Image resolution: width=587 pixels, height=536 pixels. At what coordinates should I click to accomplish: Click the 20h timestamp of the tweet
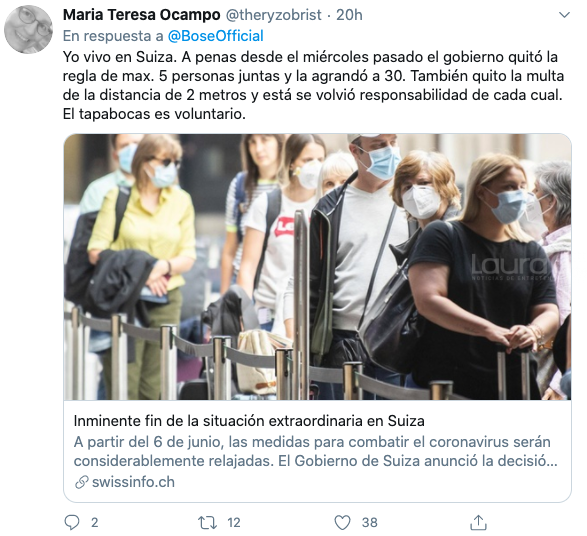[x=349, y=15]
